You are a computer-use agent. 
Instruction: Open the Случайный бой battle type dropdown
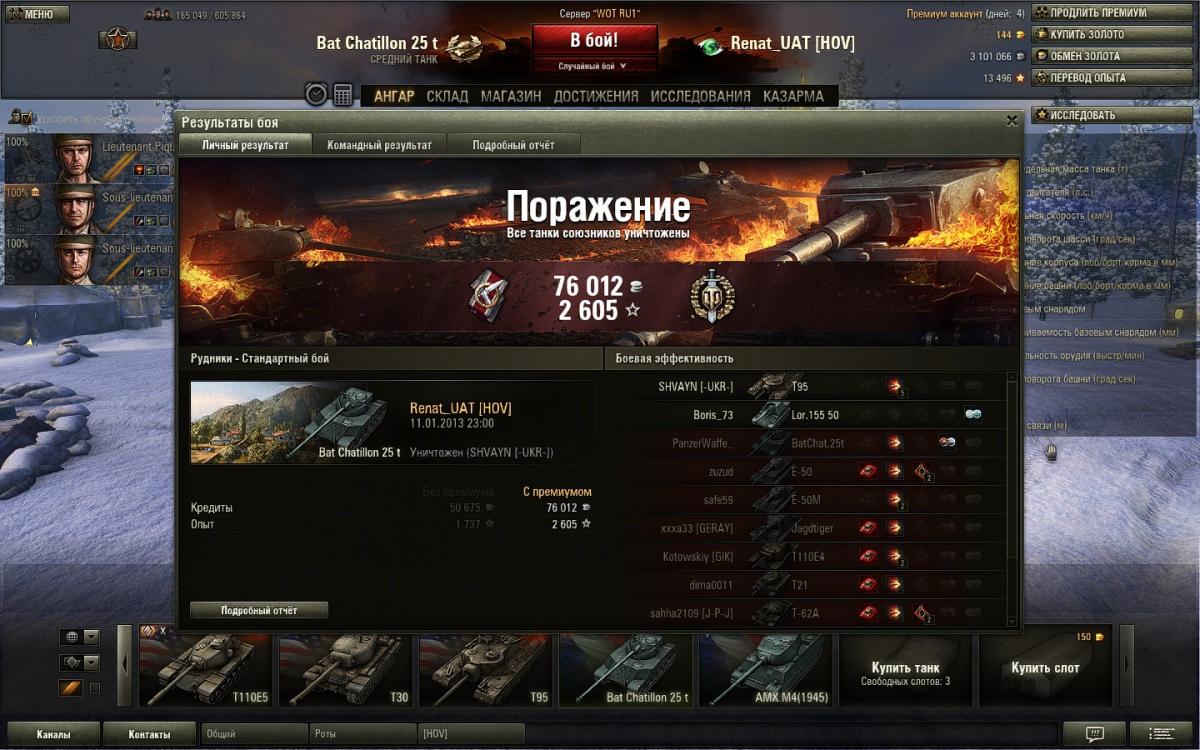(x=595, y=65)
